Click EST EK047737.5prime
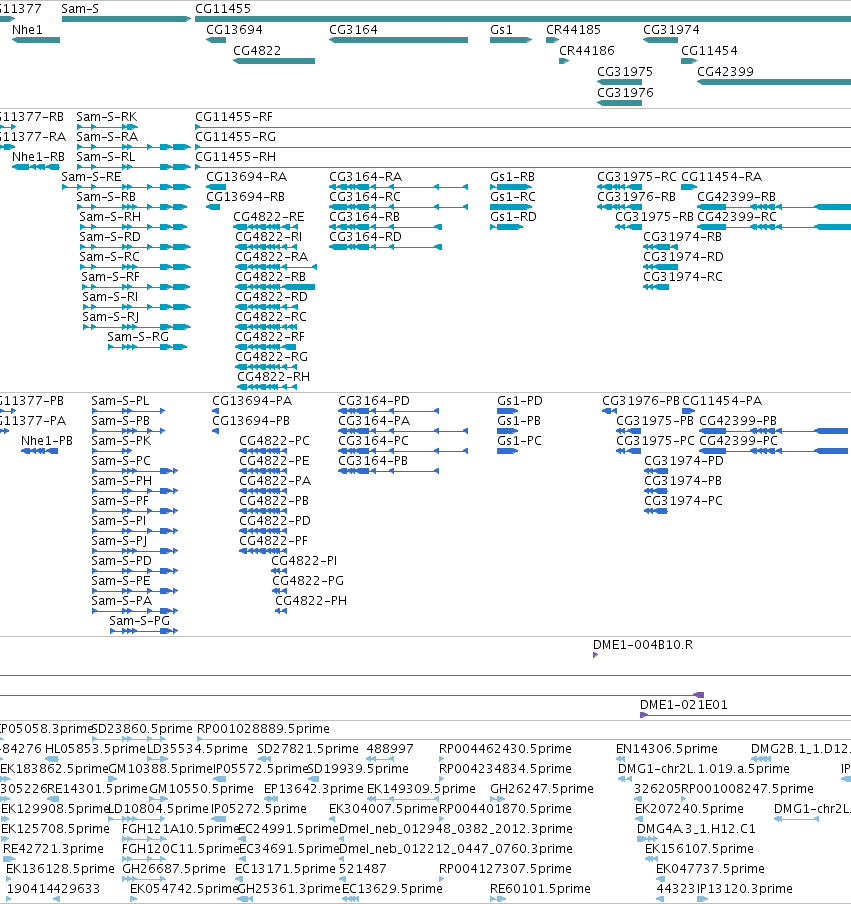The image size is (851, 904). coord(710,869)
